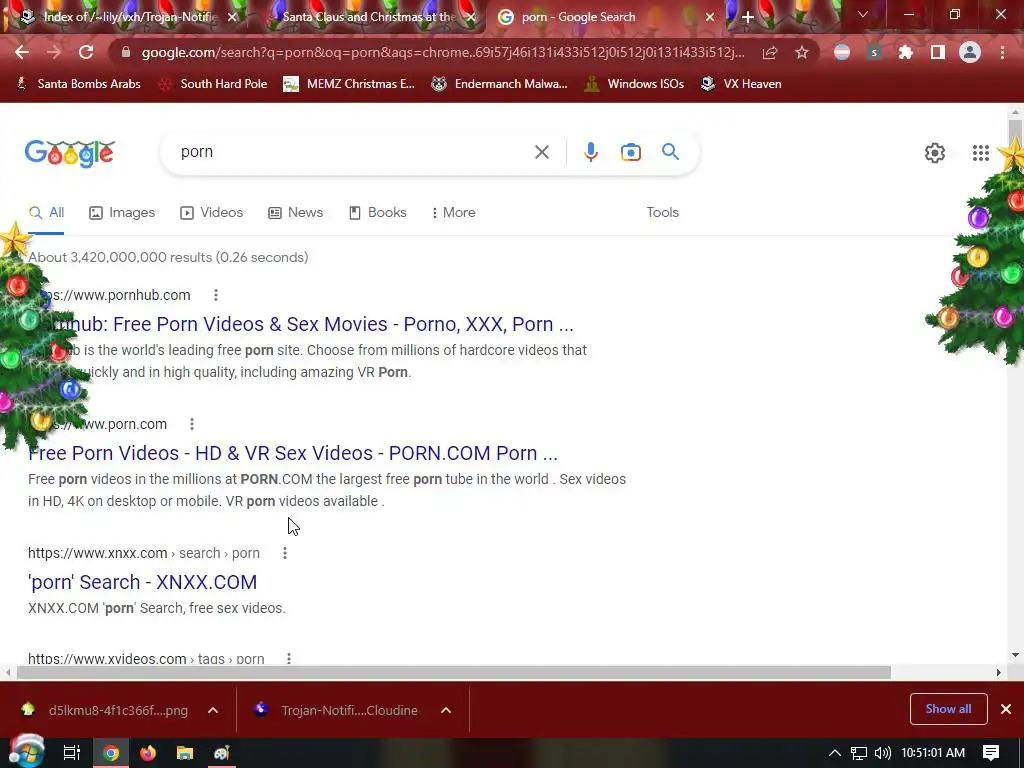Open South Hard Pole bookmark
Screen dimensions: 1024x768
pos(212,84)
